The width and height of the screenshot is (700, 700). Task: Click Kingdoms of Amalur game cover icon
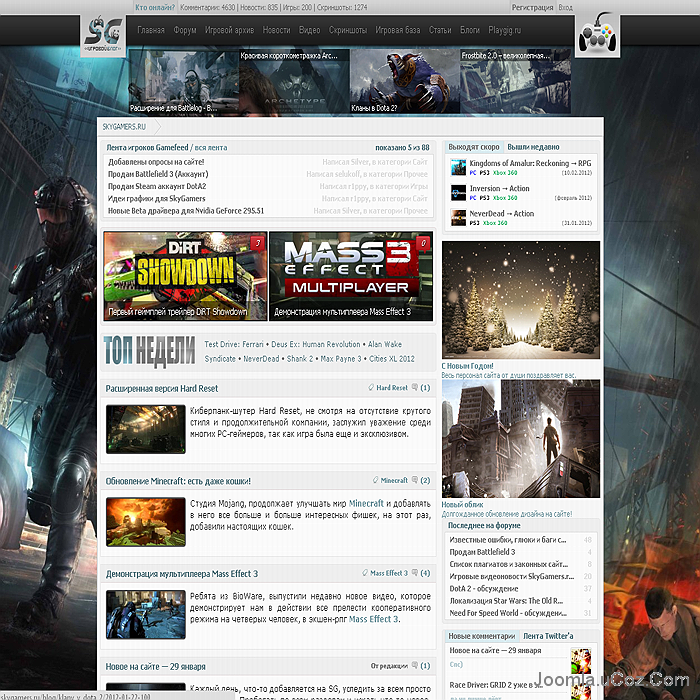tap(458, 167)
